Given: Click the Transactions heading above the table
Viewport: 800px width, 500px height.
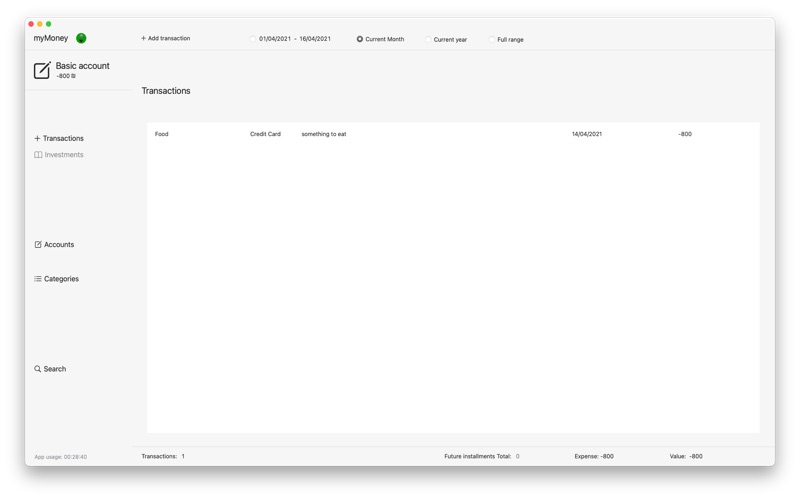Looking at the screenshot, I should (166, 91).
